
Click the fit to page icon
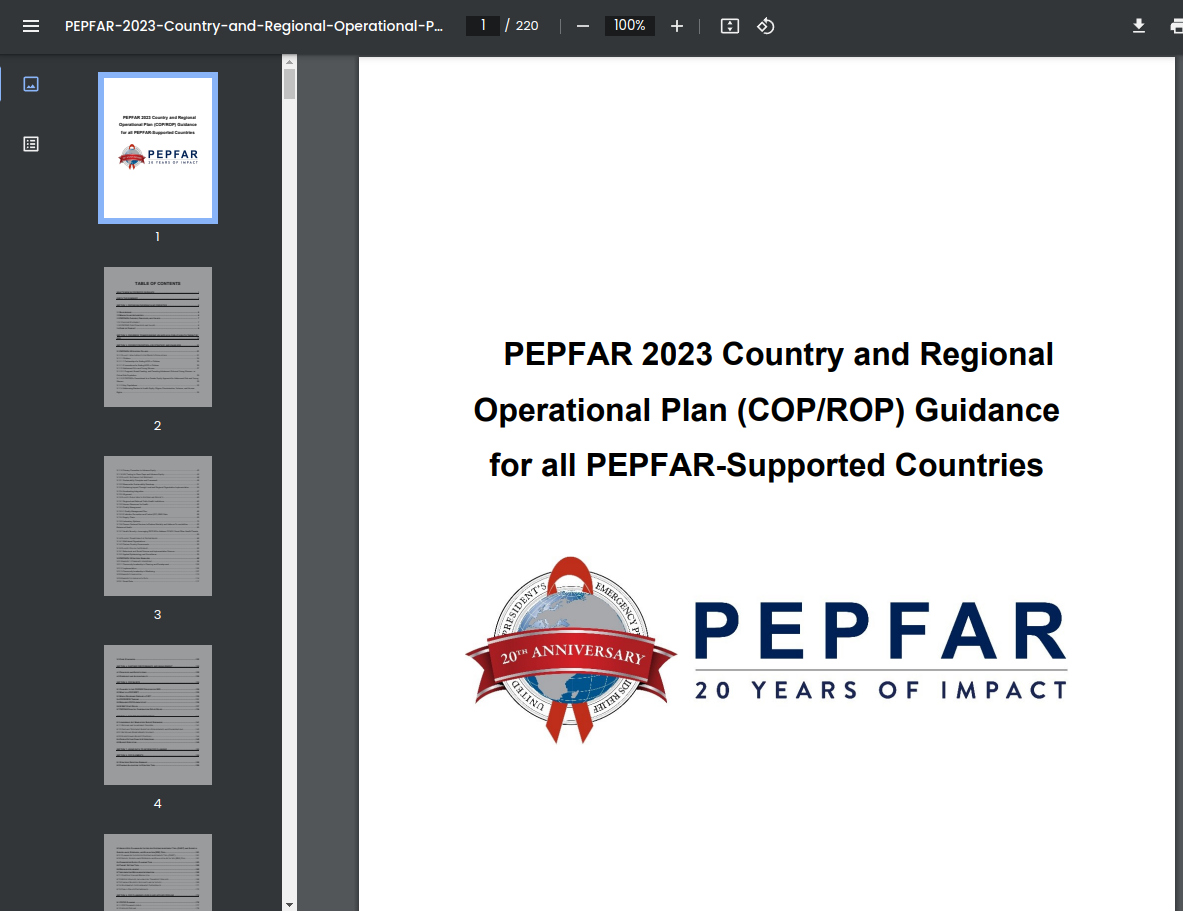coord(730,26)
